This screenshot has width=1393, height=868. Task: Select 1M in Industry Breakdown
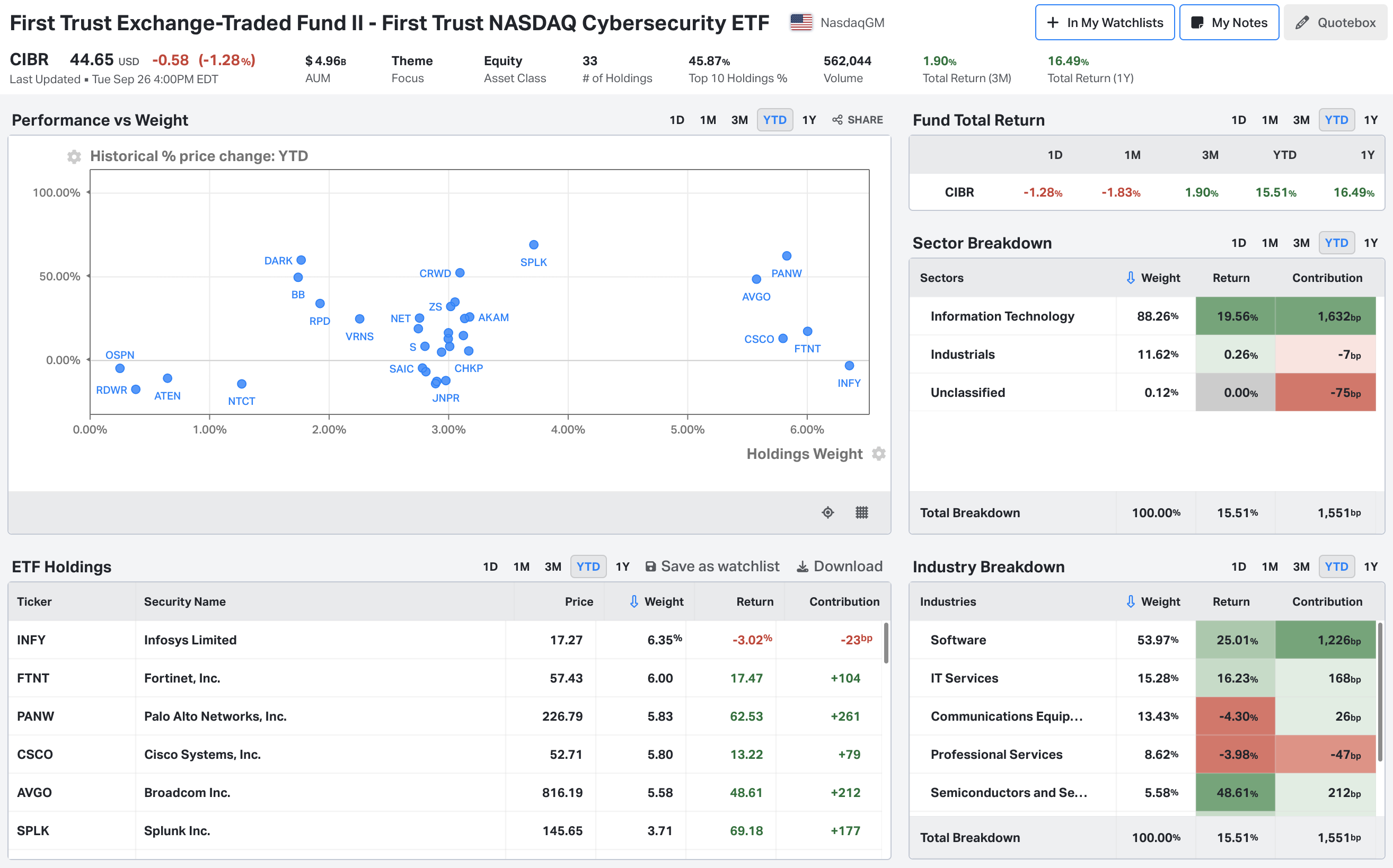[x=1269, y=566]
